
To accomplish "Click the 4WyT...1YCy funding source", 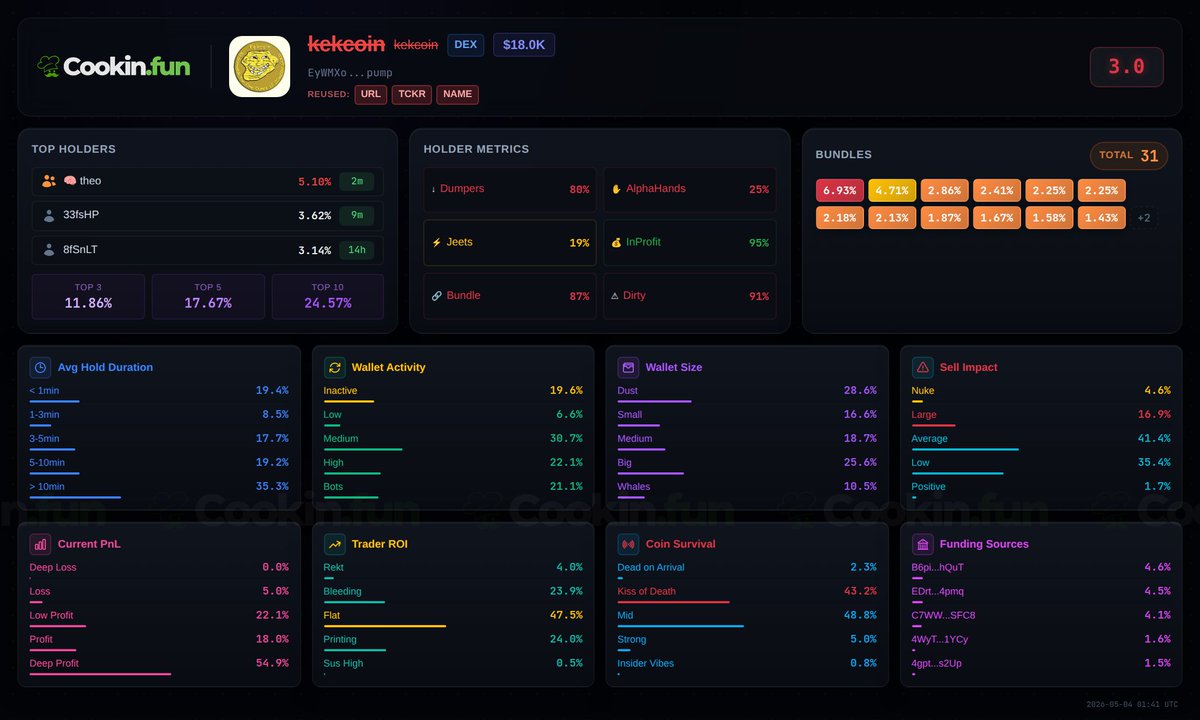I will (x=940, y=639).
